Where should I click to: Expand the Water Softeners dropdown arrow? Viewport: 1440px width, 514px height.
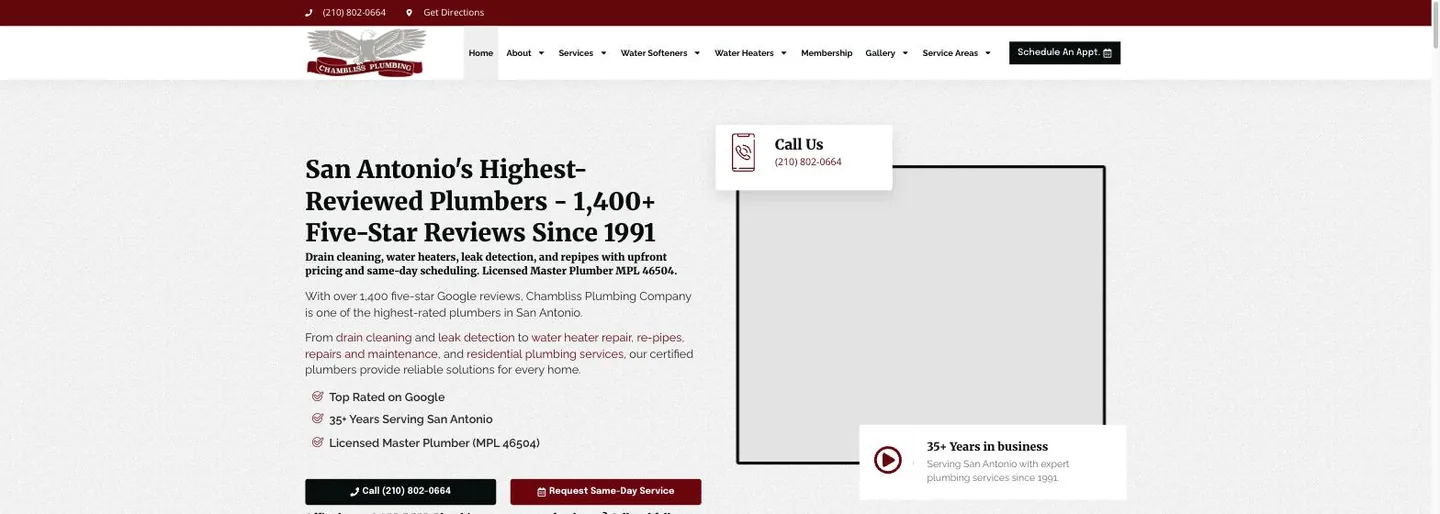(697, 53)
